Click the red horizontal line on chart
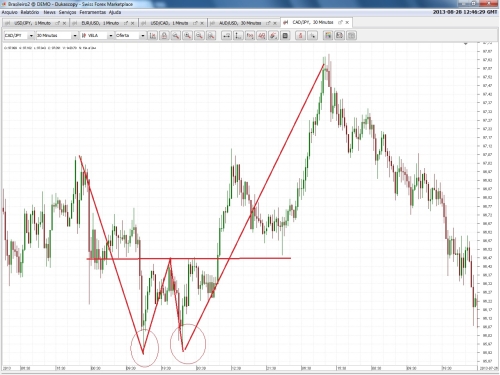This screenshot has height=375, width=500. click(188, 258)
